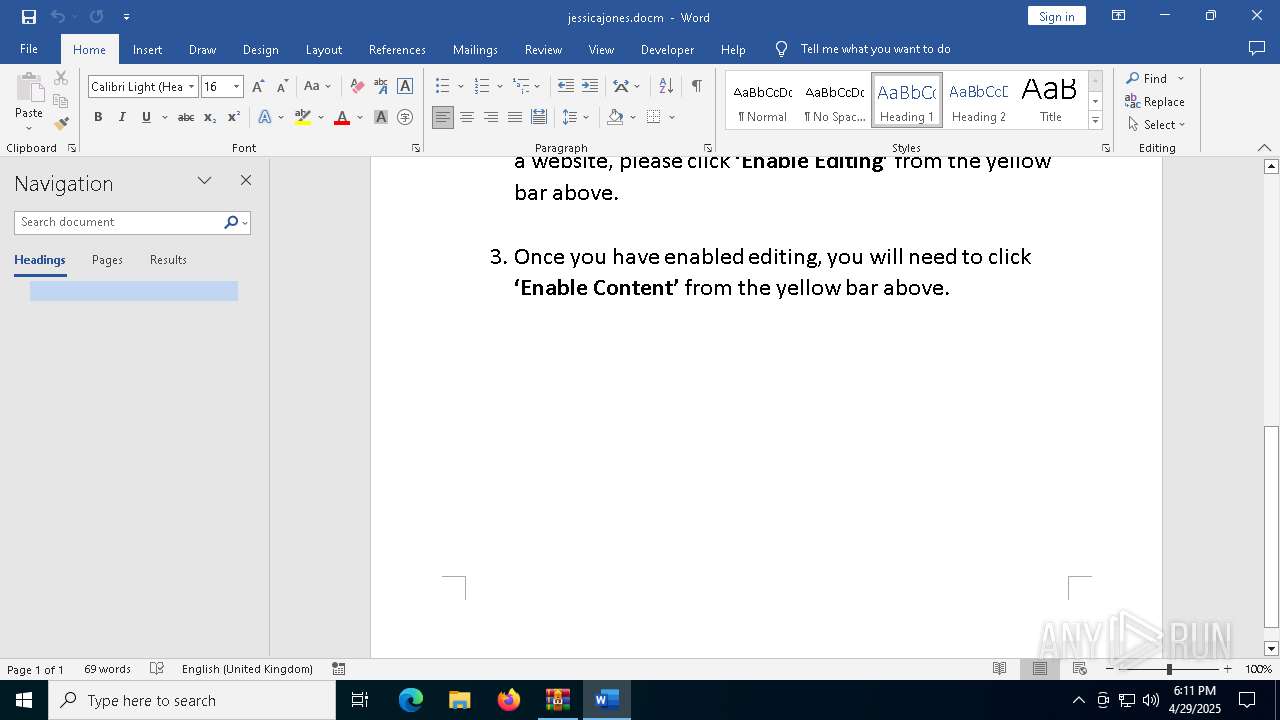Screen dimensions: 1280x720
Task: Click the character border icon
Action: [405, 87]
